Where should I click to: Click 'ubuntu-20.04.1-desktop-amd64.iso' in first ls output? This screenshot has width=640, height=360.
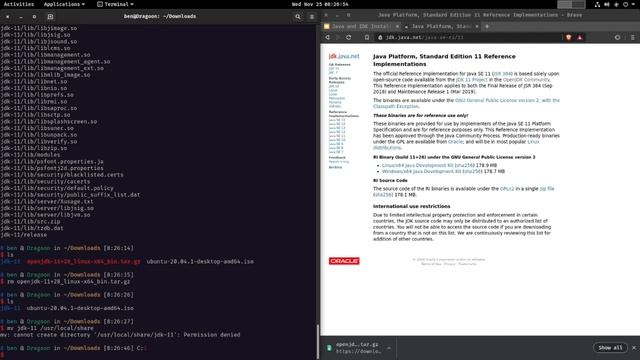tap(200, 262)
